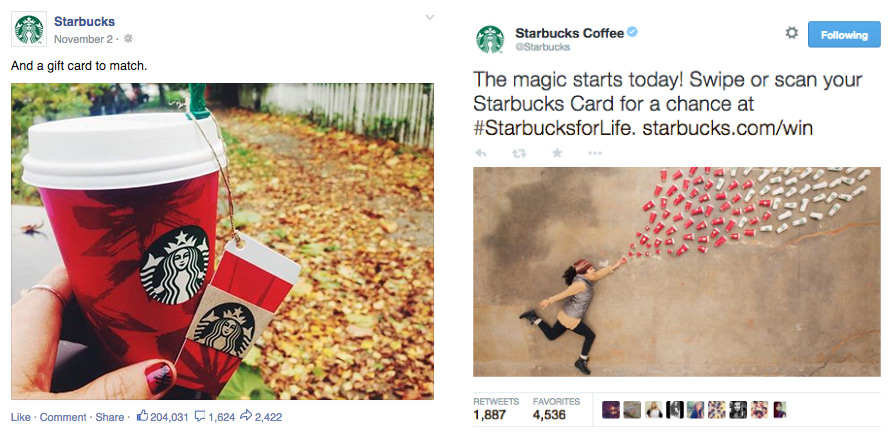Click the audience gear icon beside November 2
This screenshot has width=889, height=444.
tap(128, 38)
